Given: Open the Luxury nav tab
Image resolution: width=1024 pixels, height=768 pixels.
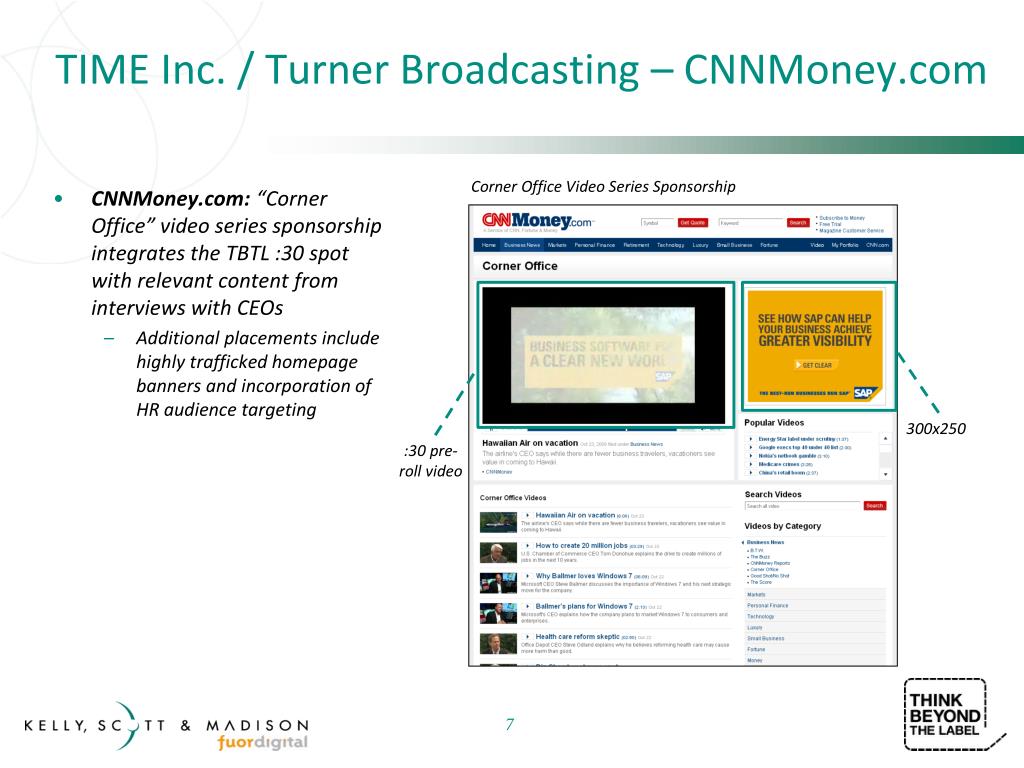Looking at the screenshot, I should click(700, 245).
